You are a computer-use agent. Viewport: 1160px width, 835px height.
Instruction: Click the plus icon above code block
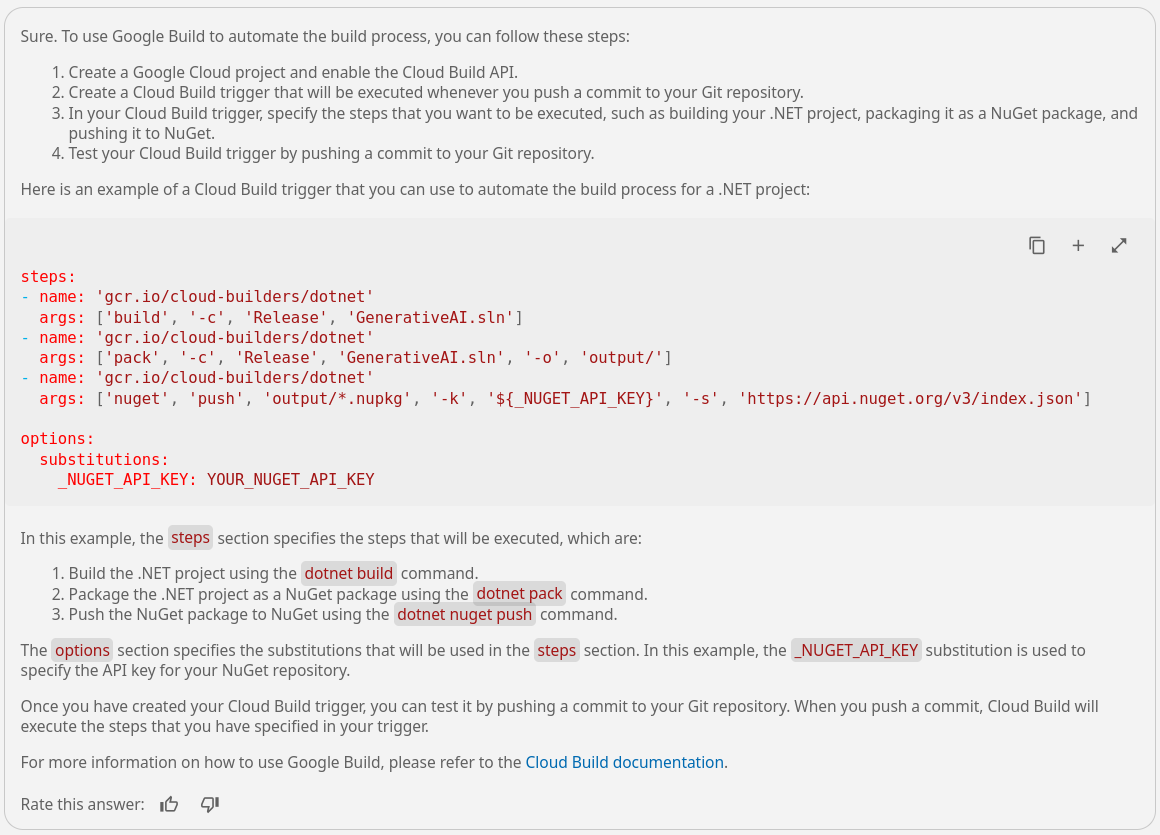[1078, 246]
